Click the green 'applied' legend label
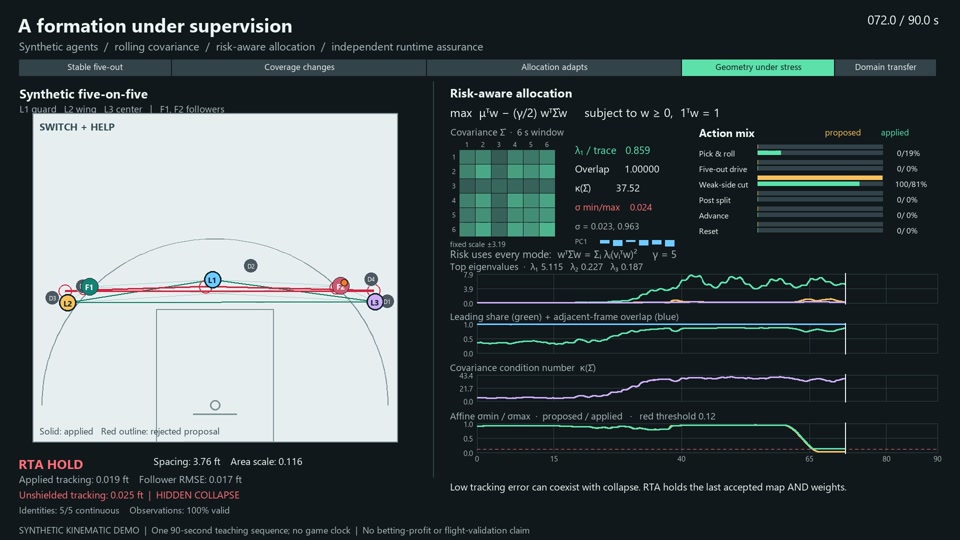960x540 pixels. [x=894, y=133]
